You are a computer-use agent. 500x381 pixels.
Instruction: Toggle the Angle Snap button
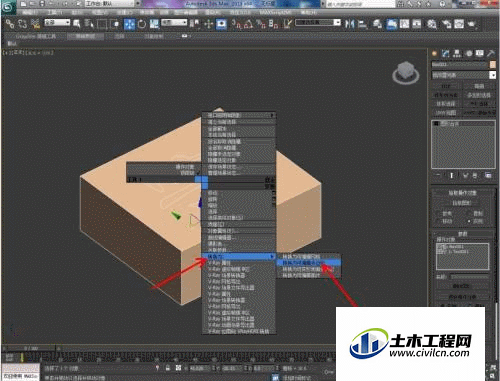(249, 24)
